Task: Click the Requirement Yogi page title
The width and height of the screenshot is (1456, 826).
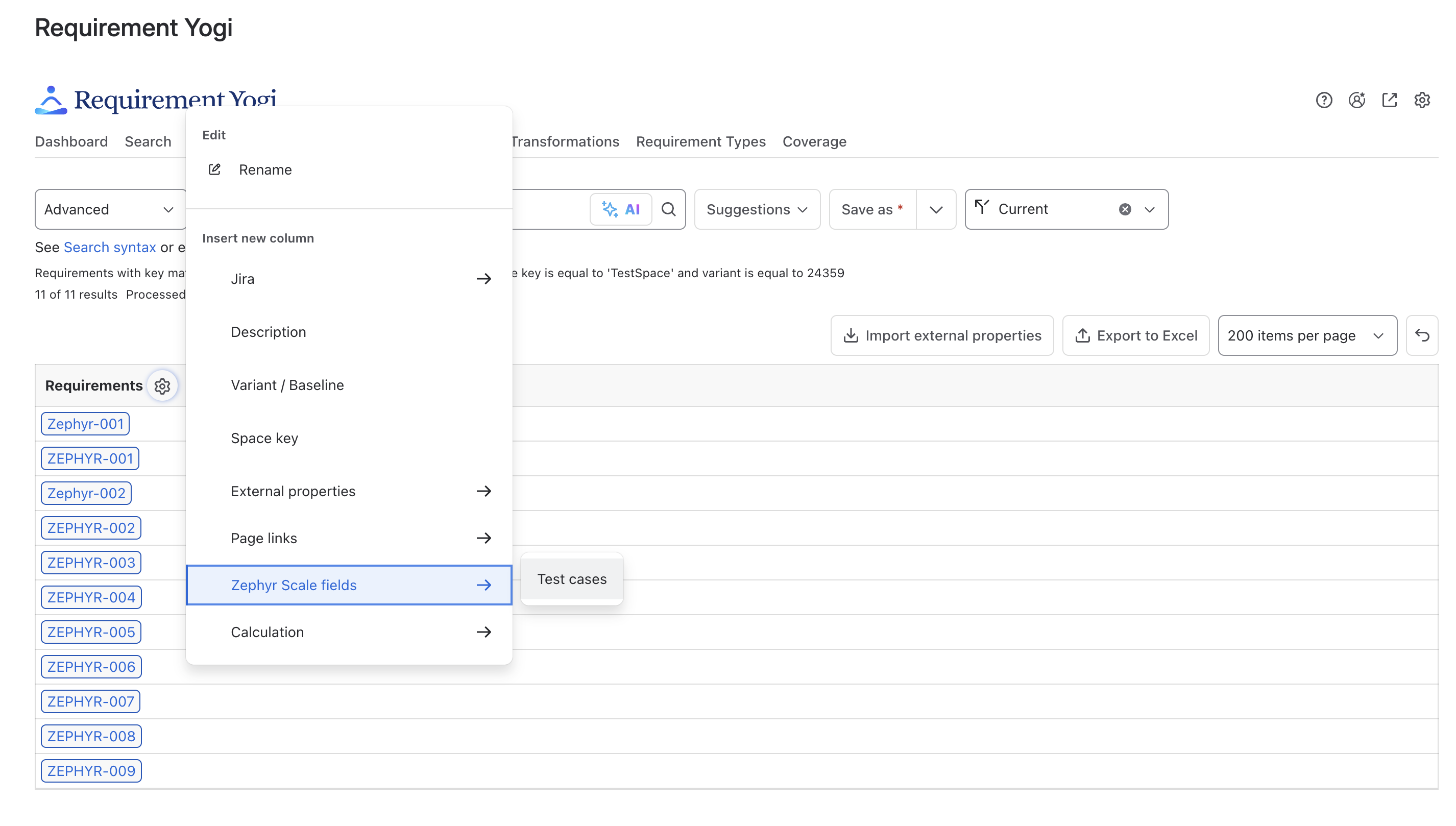Action: [x=134, y=28]
